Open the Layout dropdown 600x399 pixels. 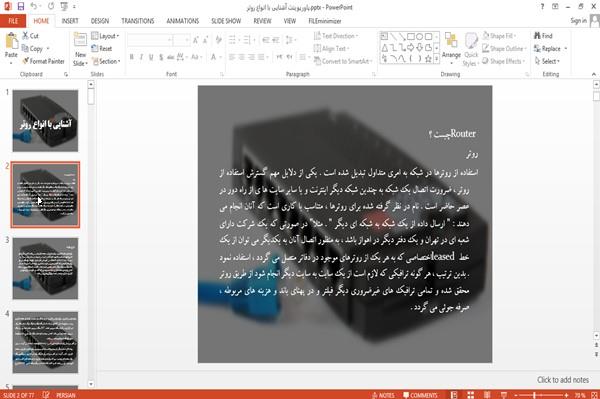[105, 36]
